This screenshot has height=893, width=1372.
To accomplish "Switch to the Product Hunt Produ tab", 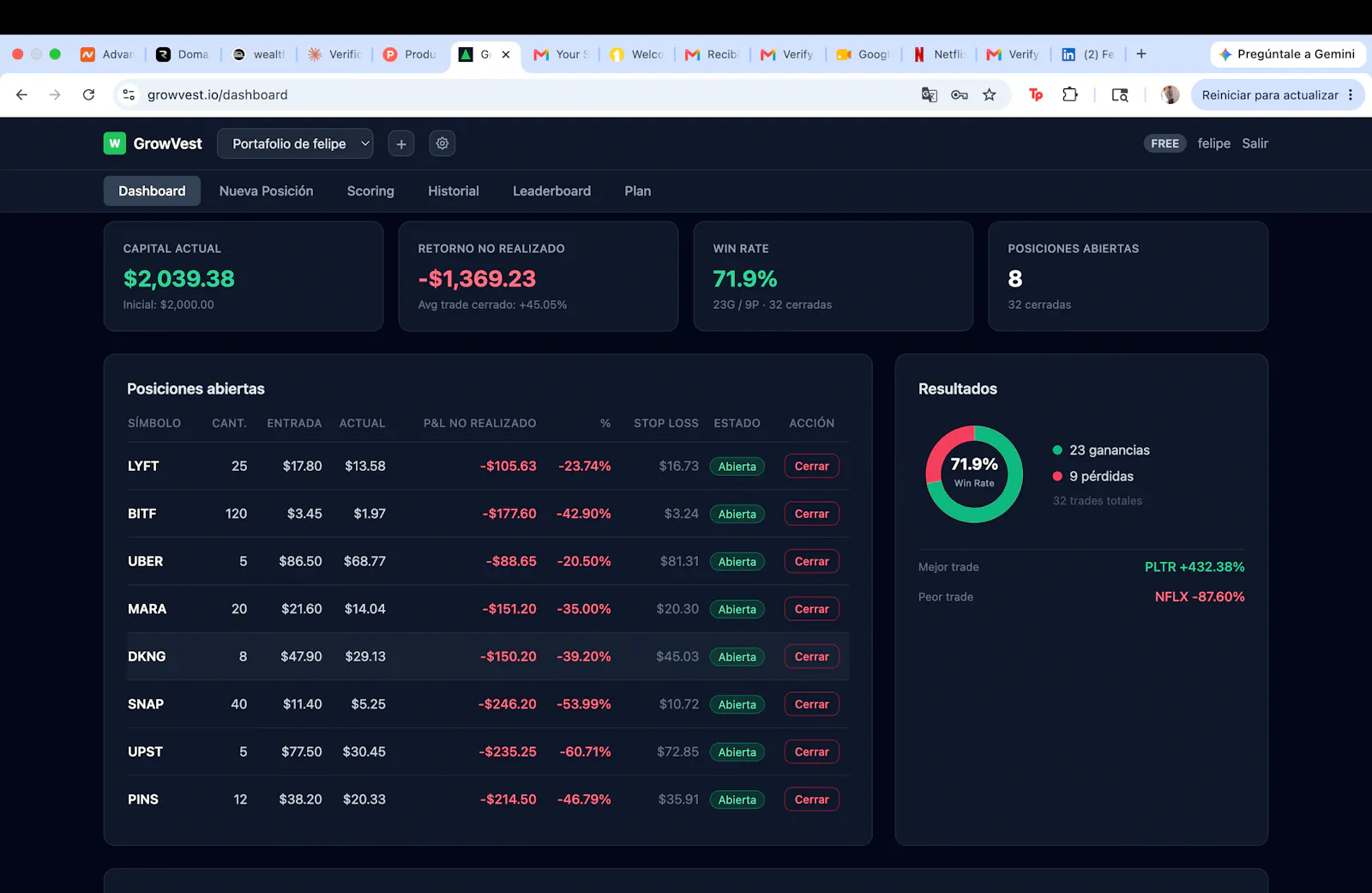I will [410, 54].
